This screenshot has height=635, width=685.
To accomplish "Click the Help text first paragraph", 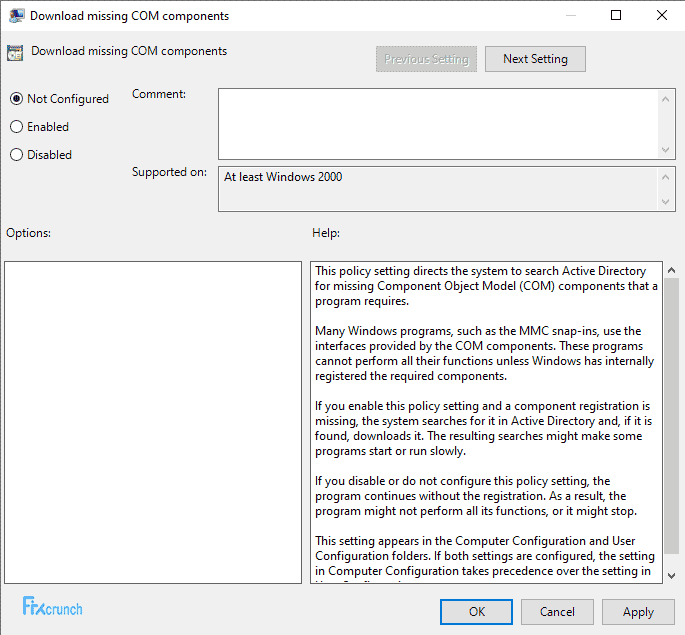I will pyautogui.click(x=486, y=286).
